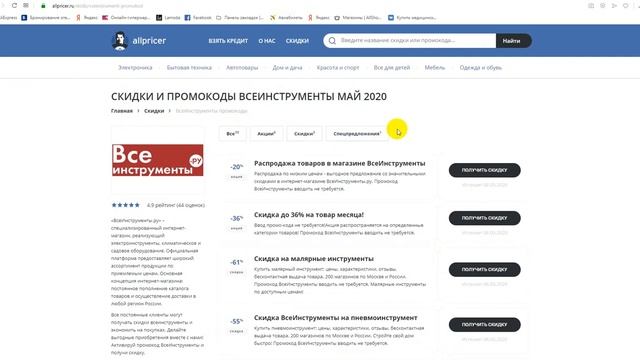Select the Одежда и обувь category
Screen dimensions: 640x360
click(x=480, y=68)
